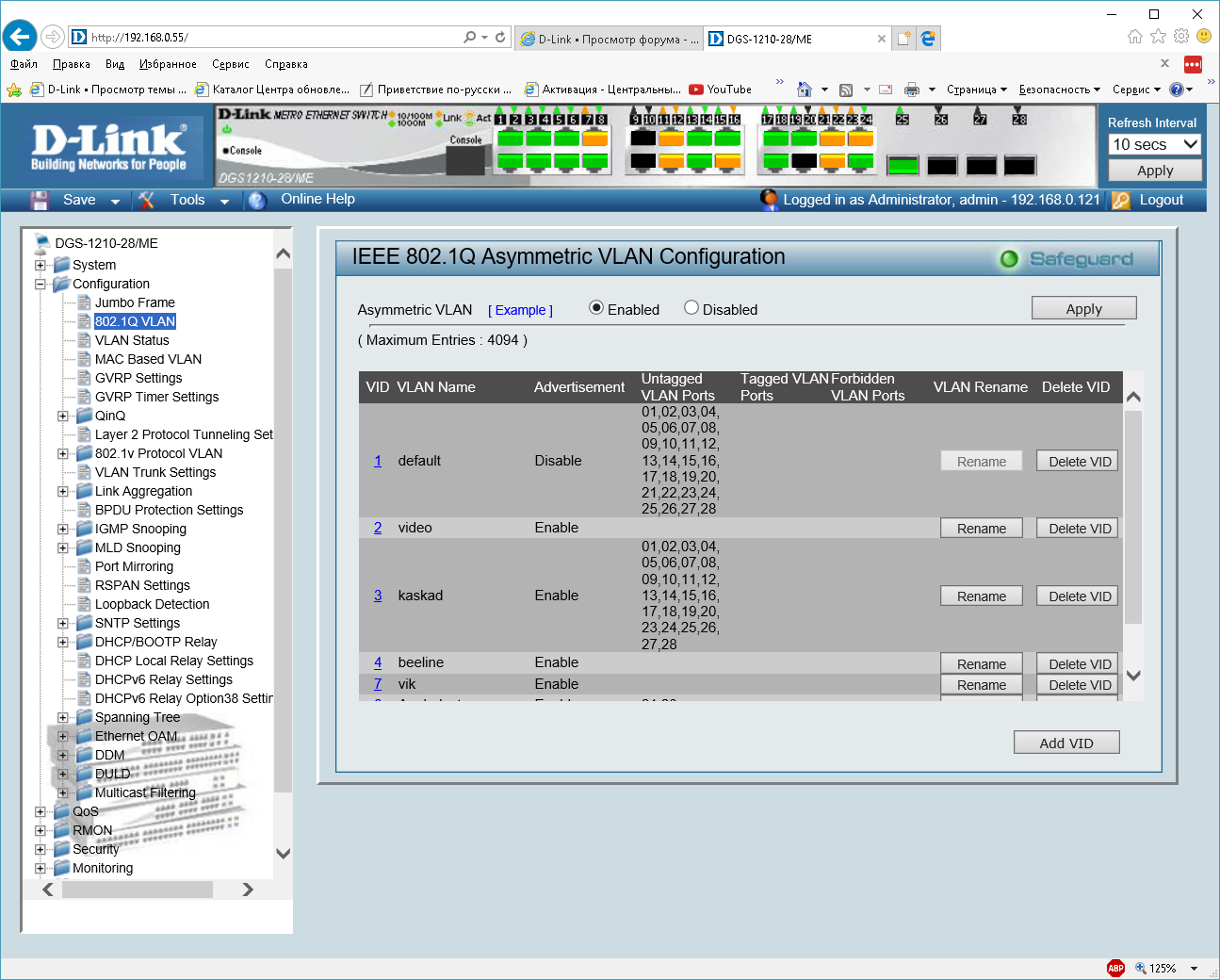Rename the video VLAN
This screenshot has height=980, width=1220.
coord(981,529)
